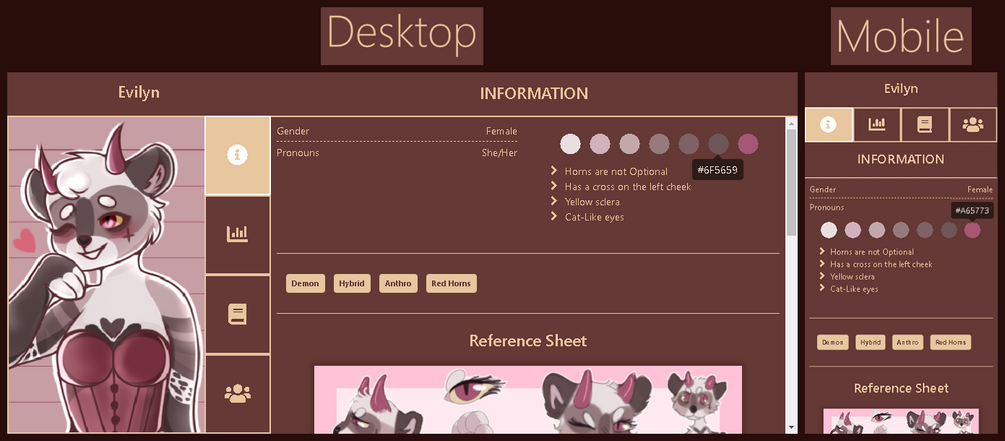This screenshot has height=441, width=1005.
Task: Click the Evilyn name in Desktop header
Action: (138, 93)
